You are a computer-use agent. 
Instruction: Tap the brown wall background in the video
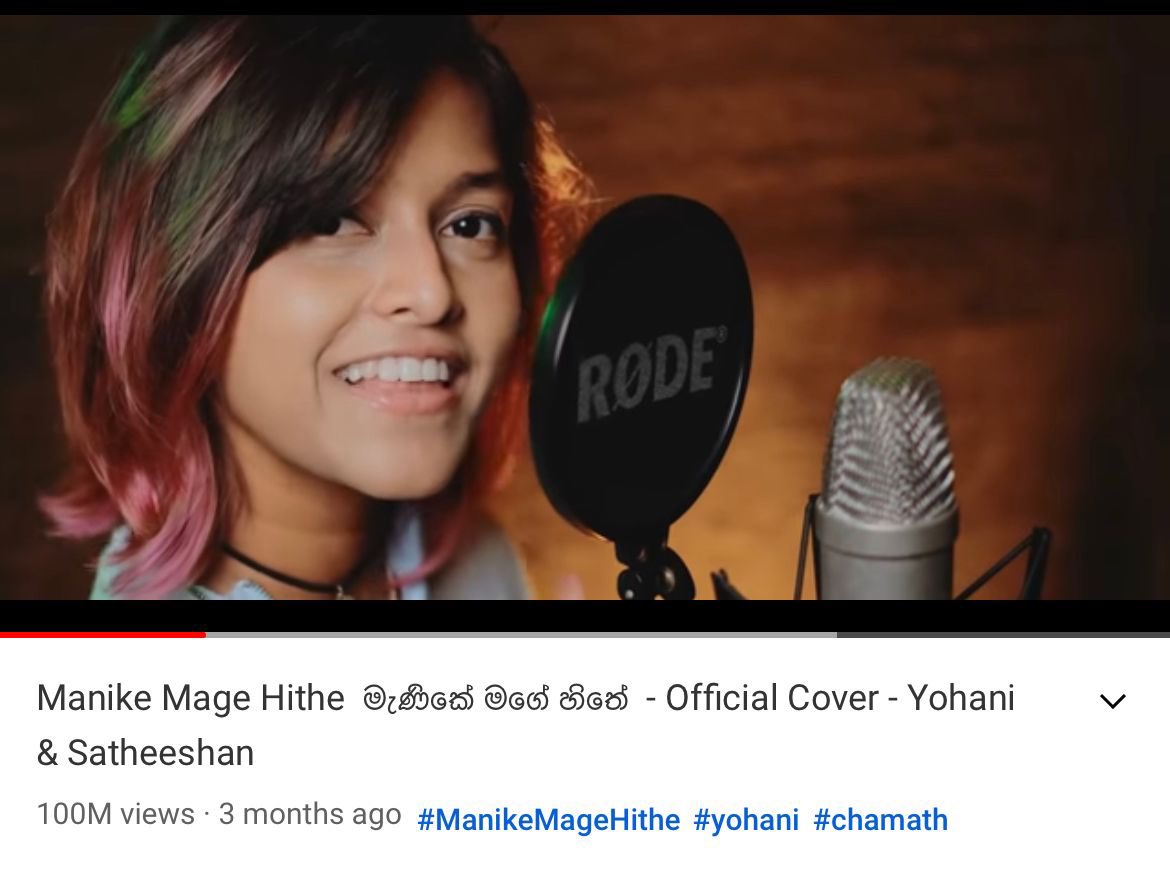click(933, 187)
